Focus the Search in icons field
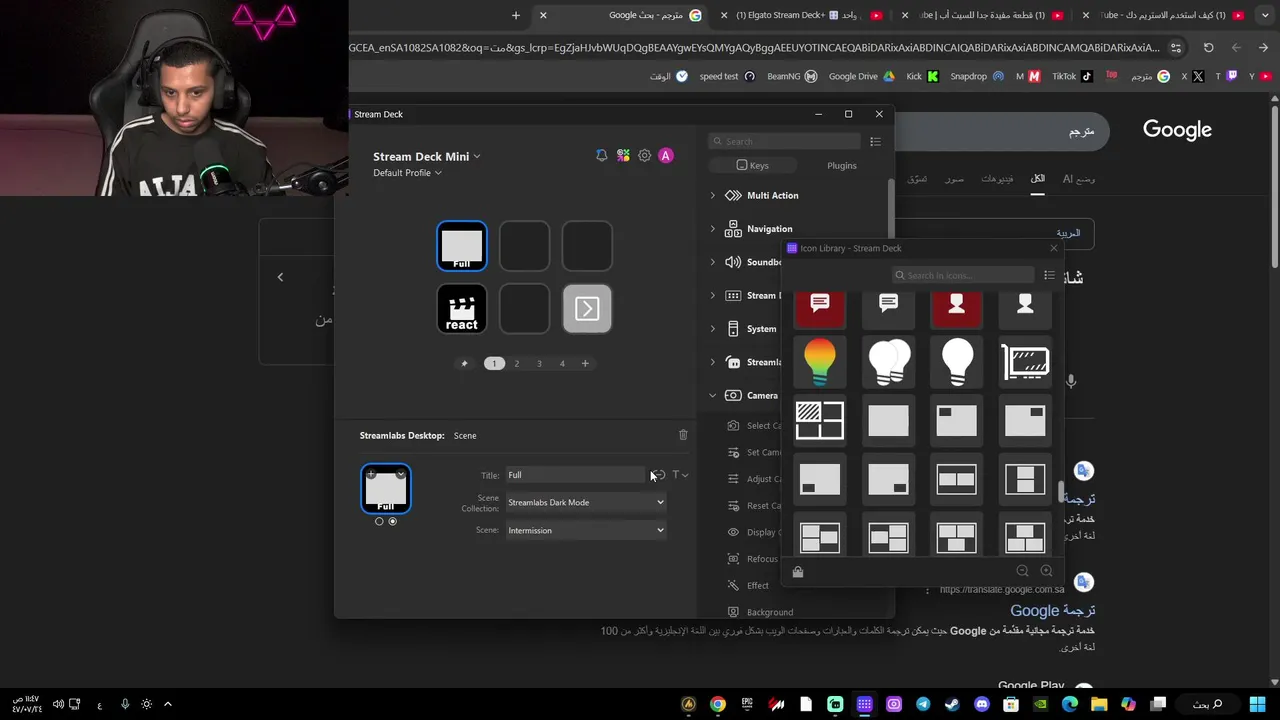This screenshot has width=1280, height=720. click(964, 275)
